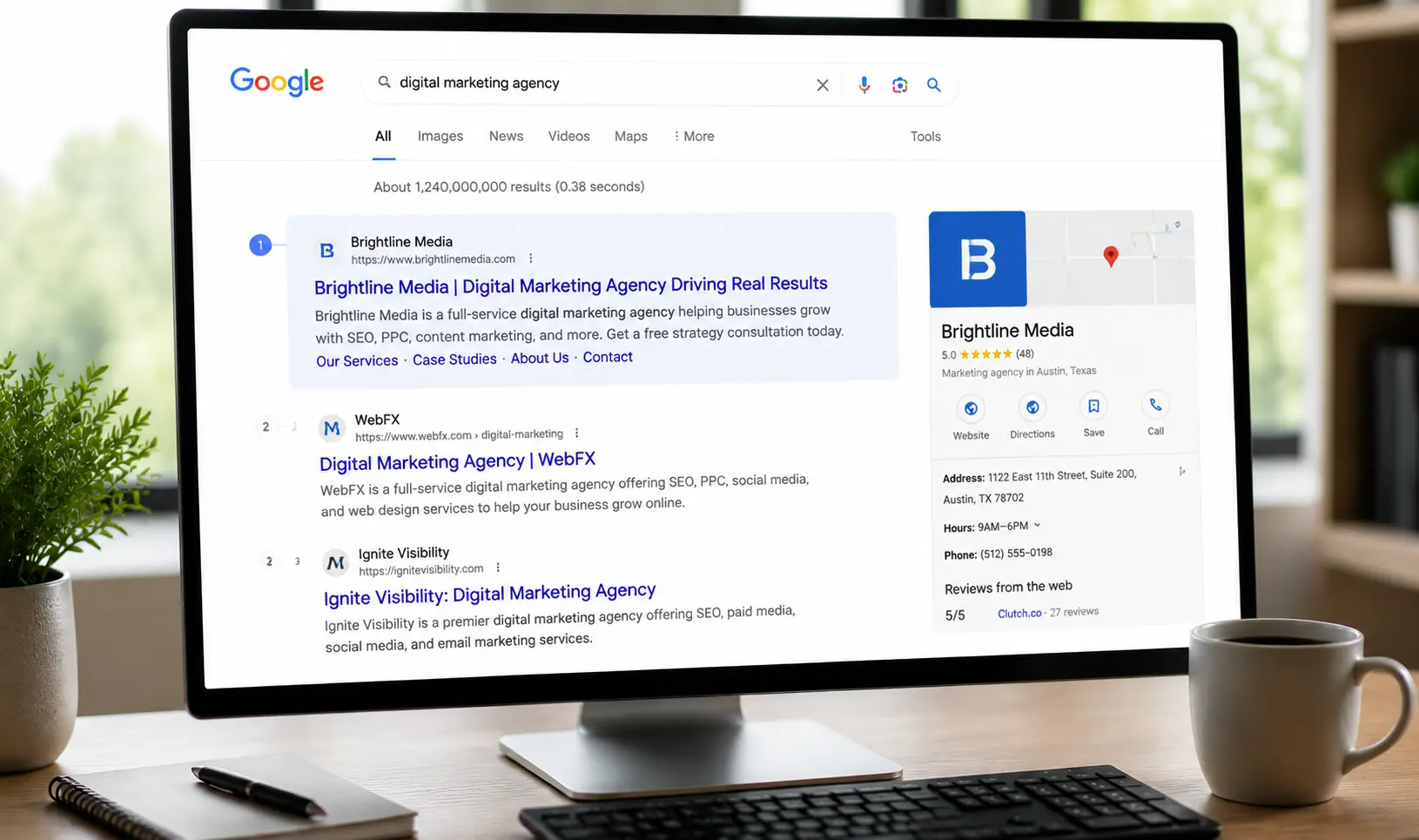Viewport: 1419px width, 840px height.
Task: Open the Contact sitelink
Action: click(608, 357)
